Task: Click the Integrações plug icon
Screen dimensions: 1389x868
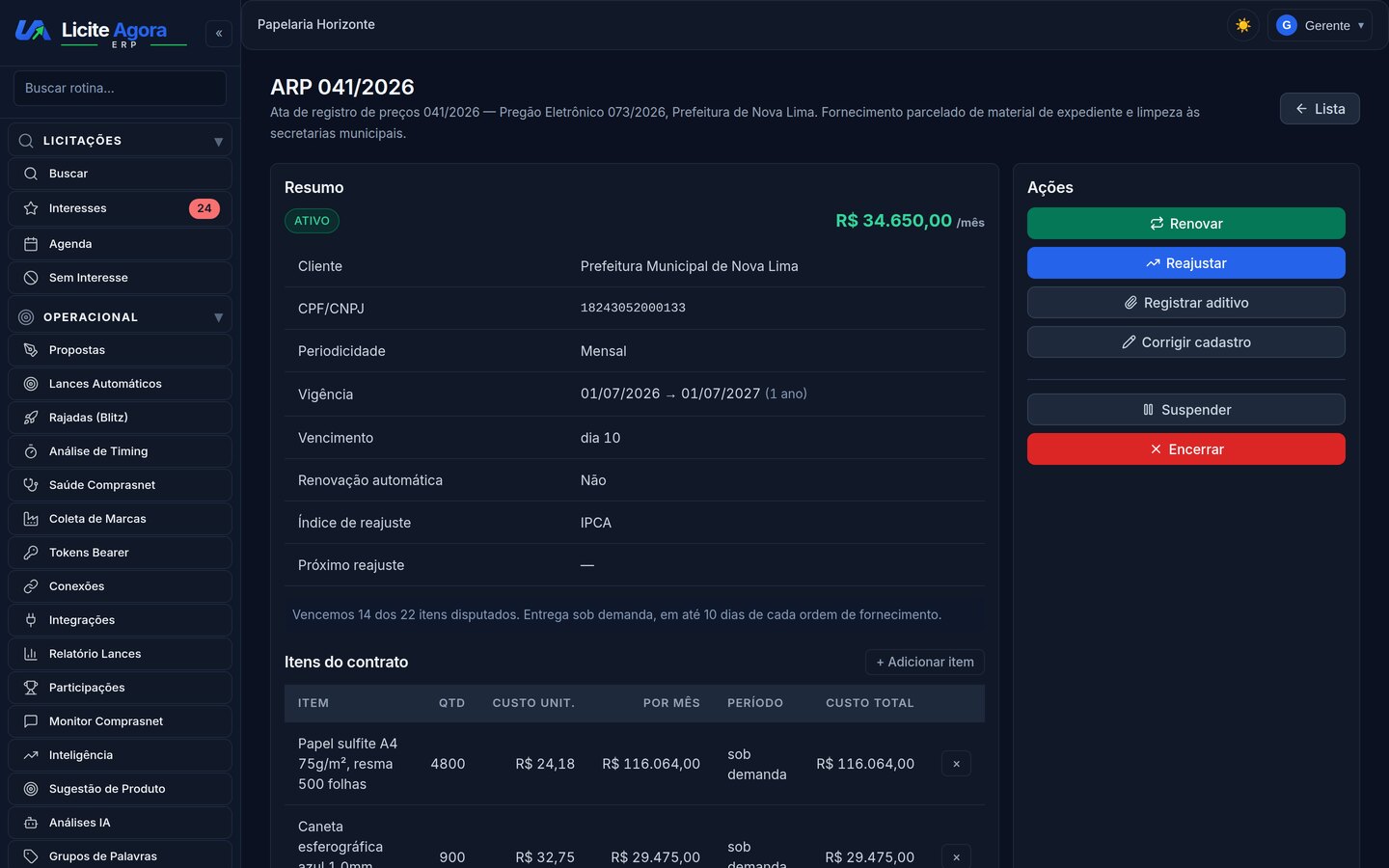Action: [x=31, y=620]
